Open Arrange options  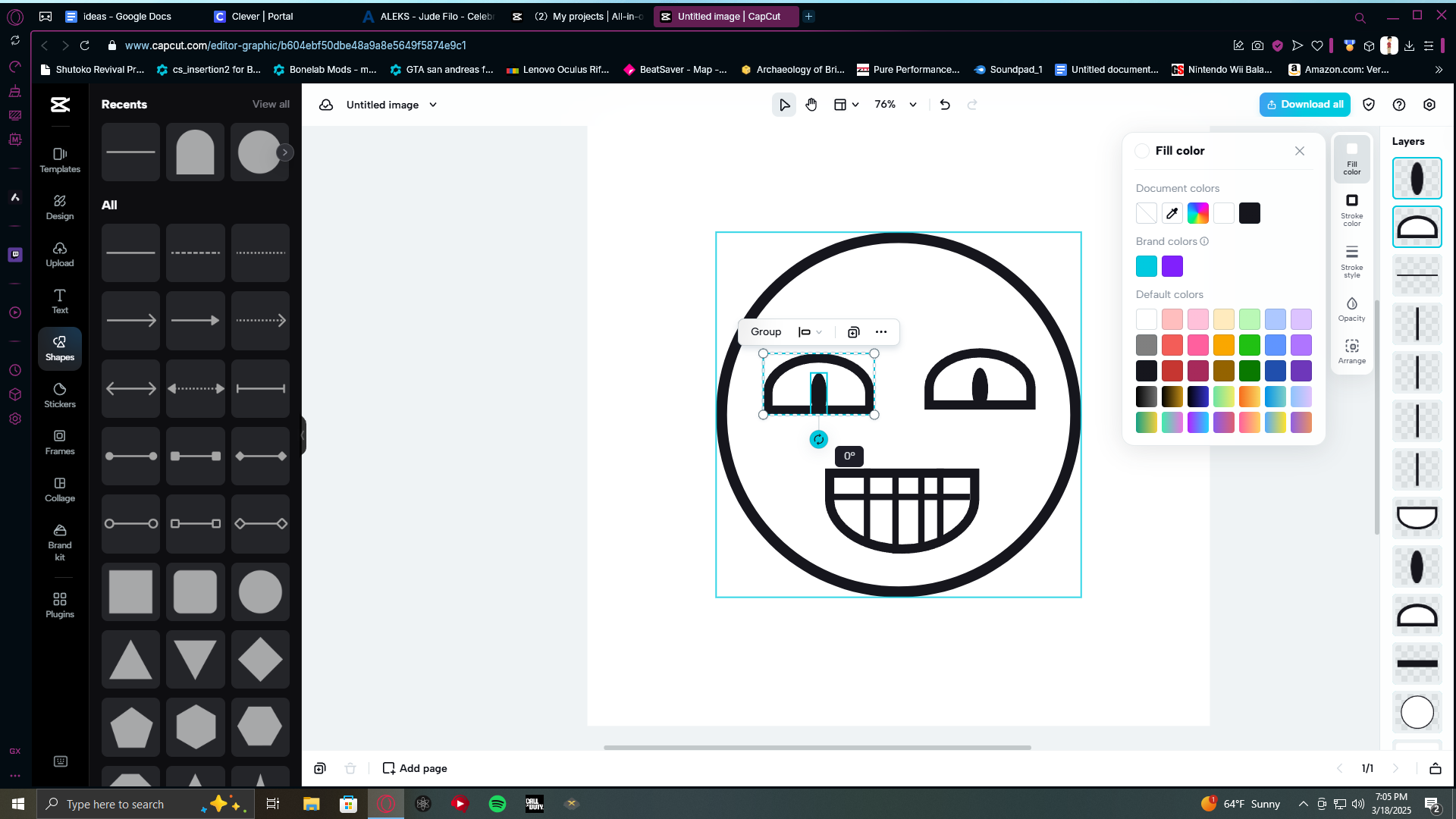1351,352
